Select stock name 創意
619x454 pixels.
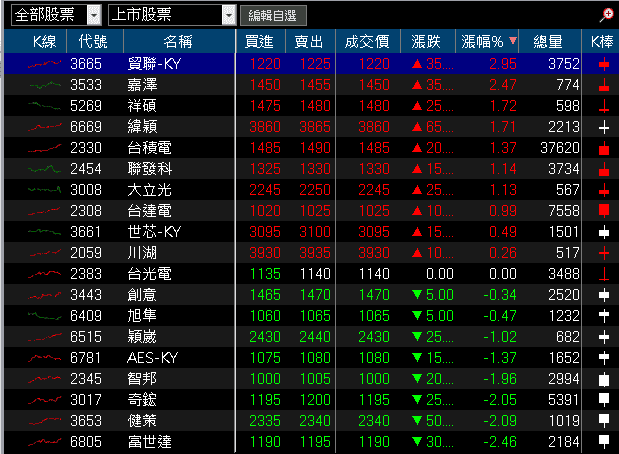(x=142, y=295)
